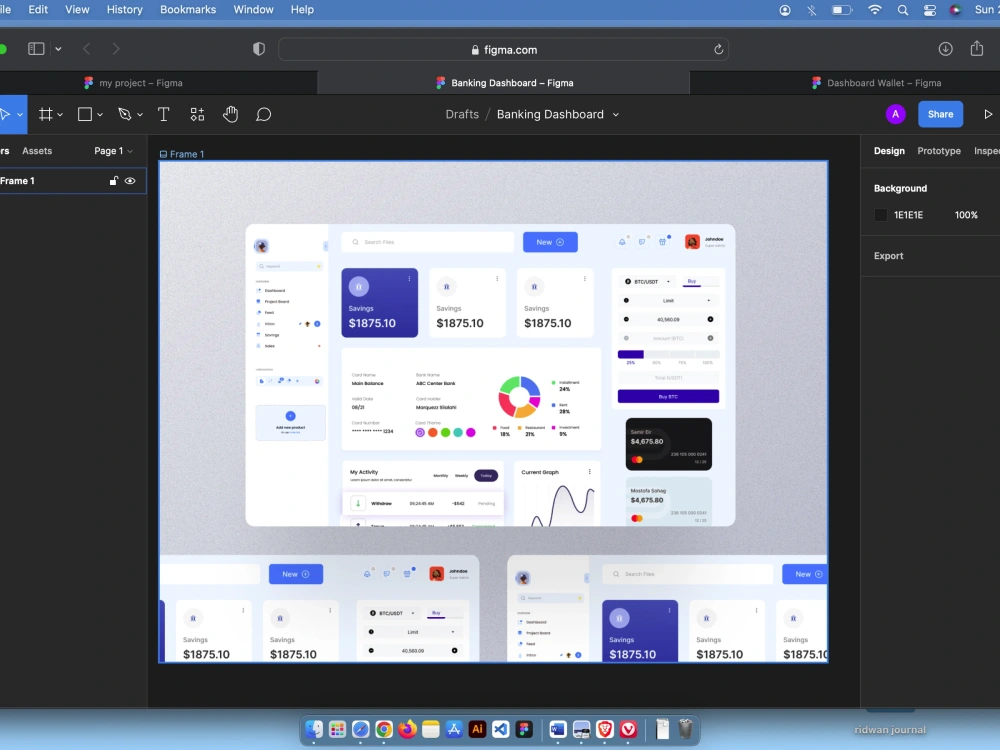This screenshot has width=1000, height=750.
Task: Open the Page 1 dropdown
Action: 112,150
